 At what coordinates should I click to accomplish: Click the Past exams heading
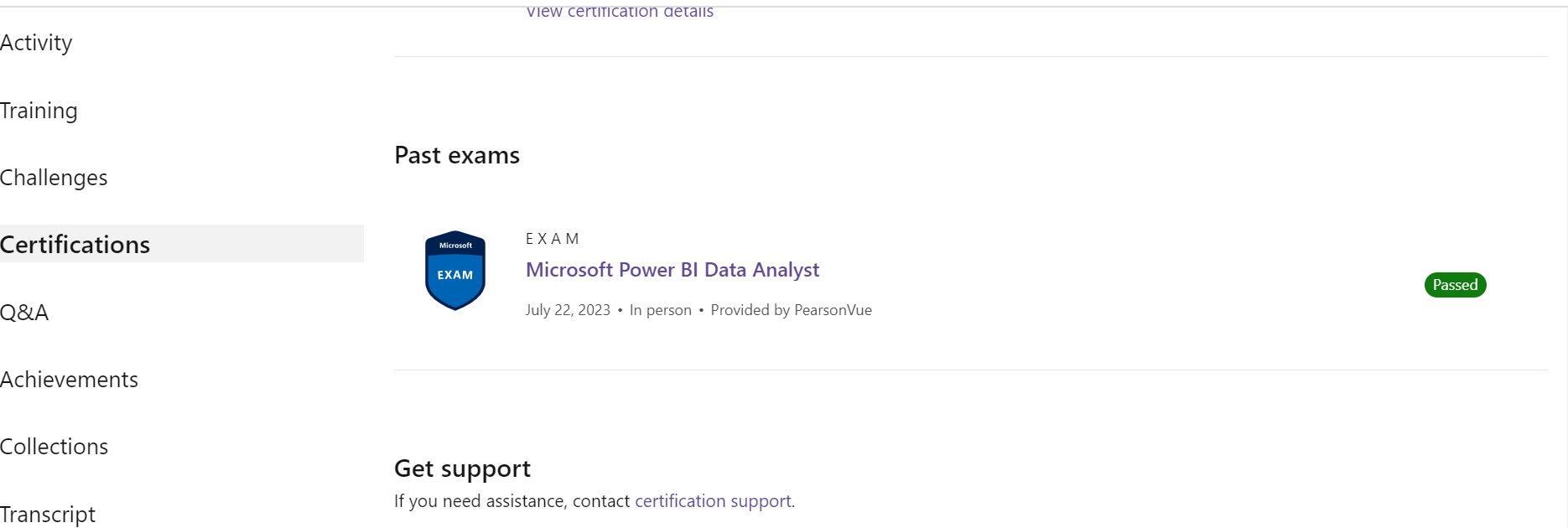click(x=457, y=155)
